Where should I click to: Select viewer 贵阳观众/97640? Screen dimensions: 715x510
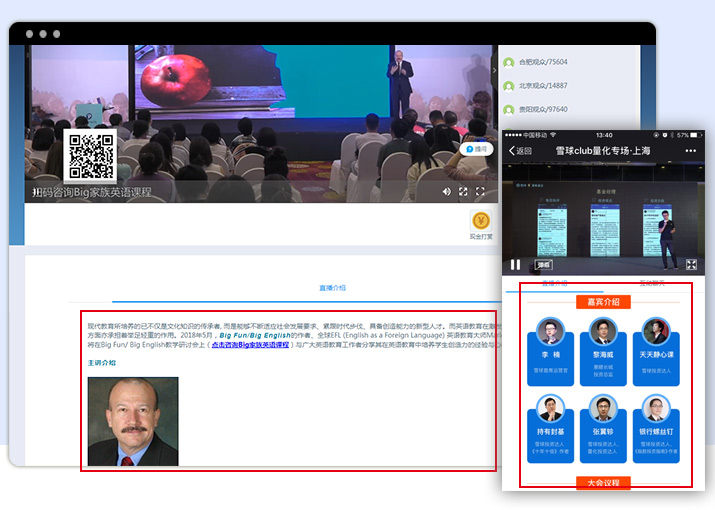tap(543, 110)
